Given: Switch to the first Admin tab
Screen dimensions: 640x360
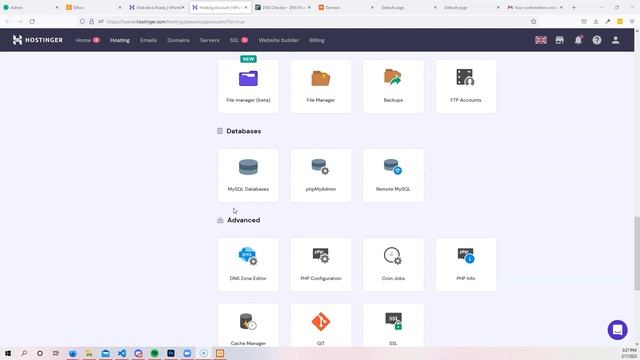Looking at the screenshot, I should (30, 7).
